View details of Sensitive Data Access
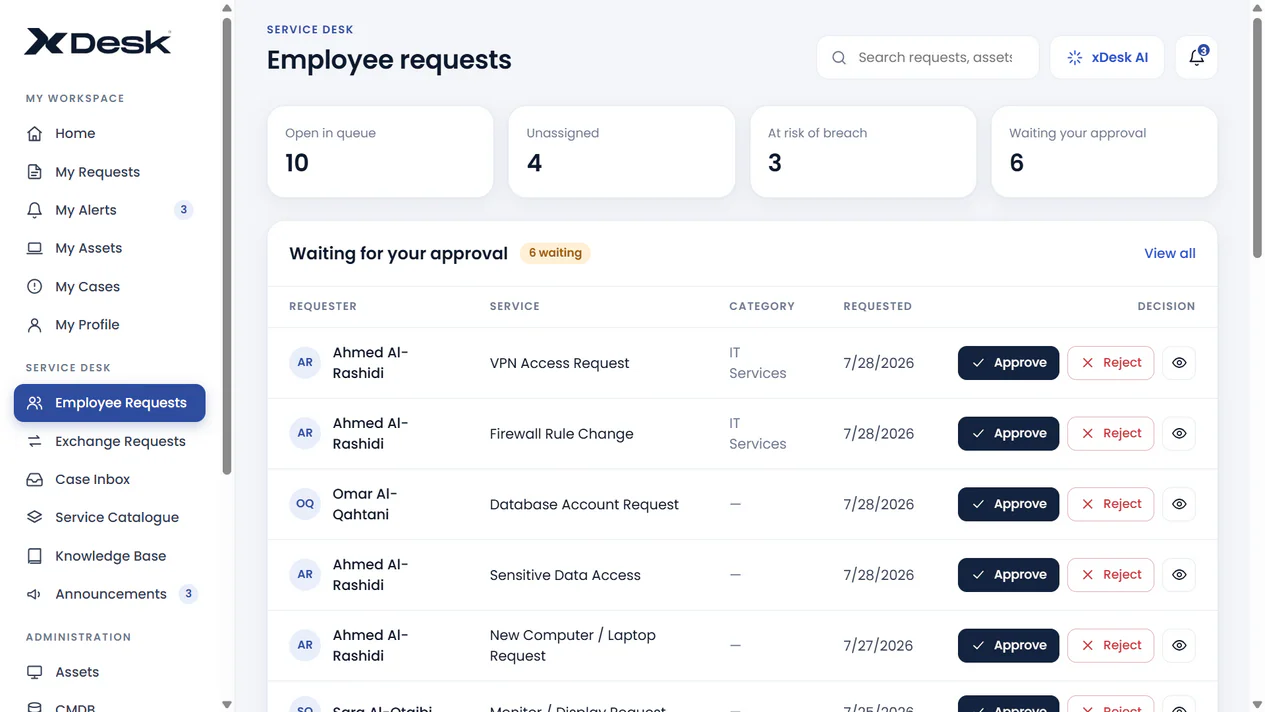1265x712 pixels. tap(1179, 575)
